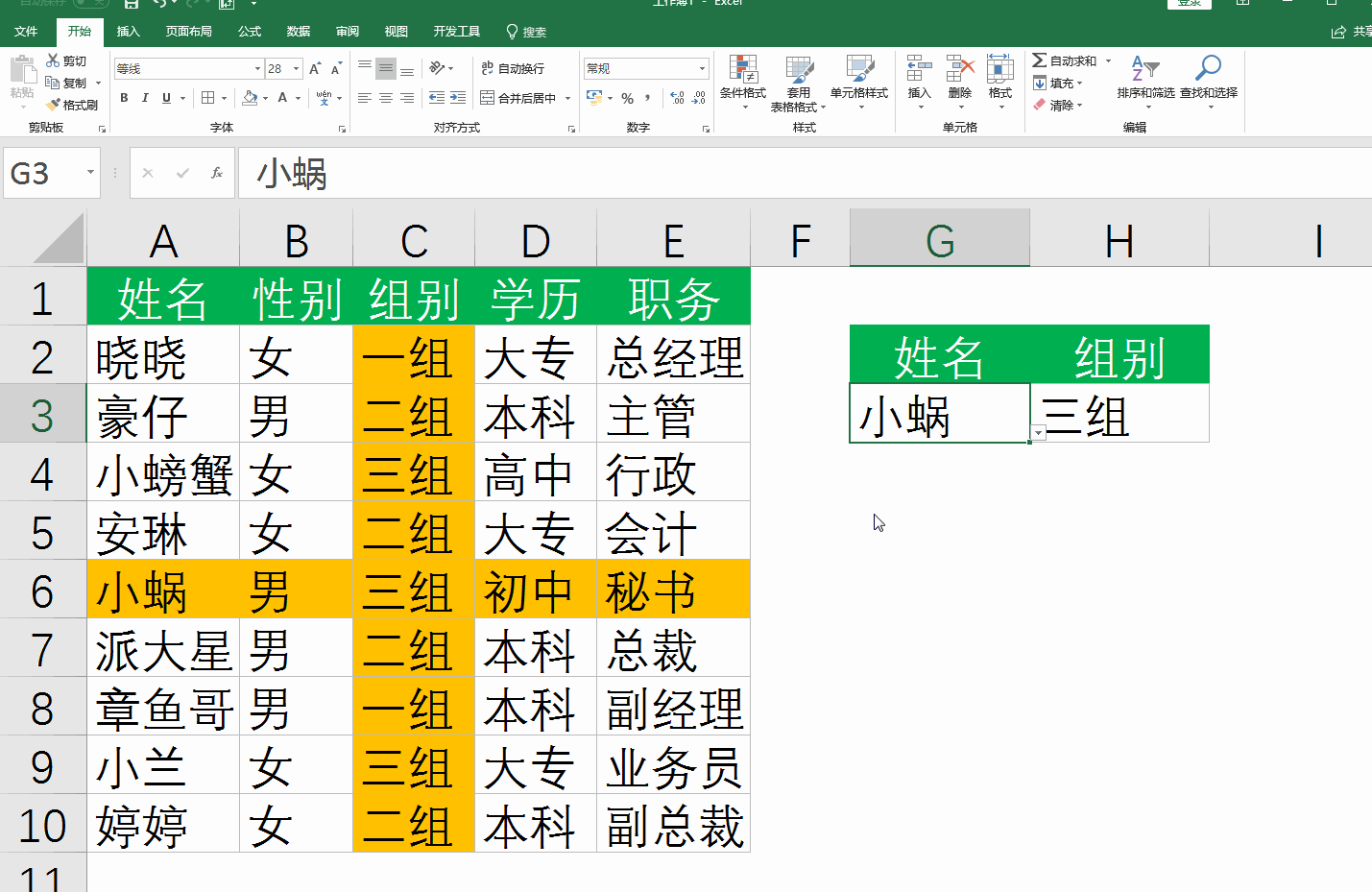Increase font size with the large A icon
Viewport: 1372px width, 892px height.
tap(315, 69)
